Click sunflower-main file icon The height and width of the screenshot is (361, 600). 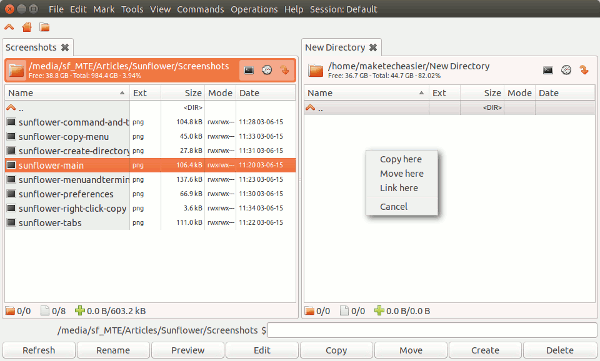11,165
